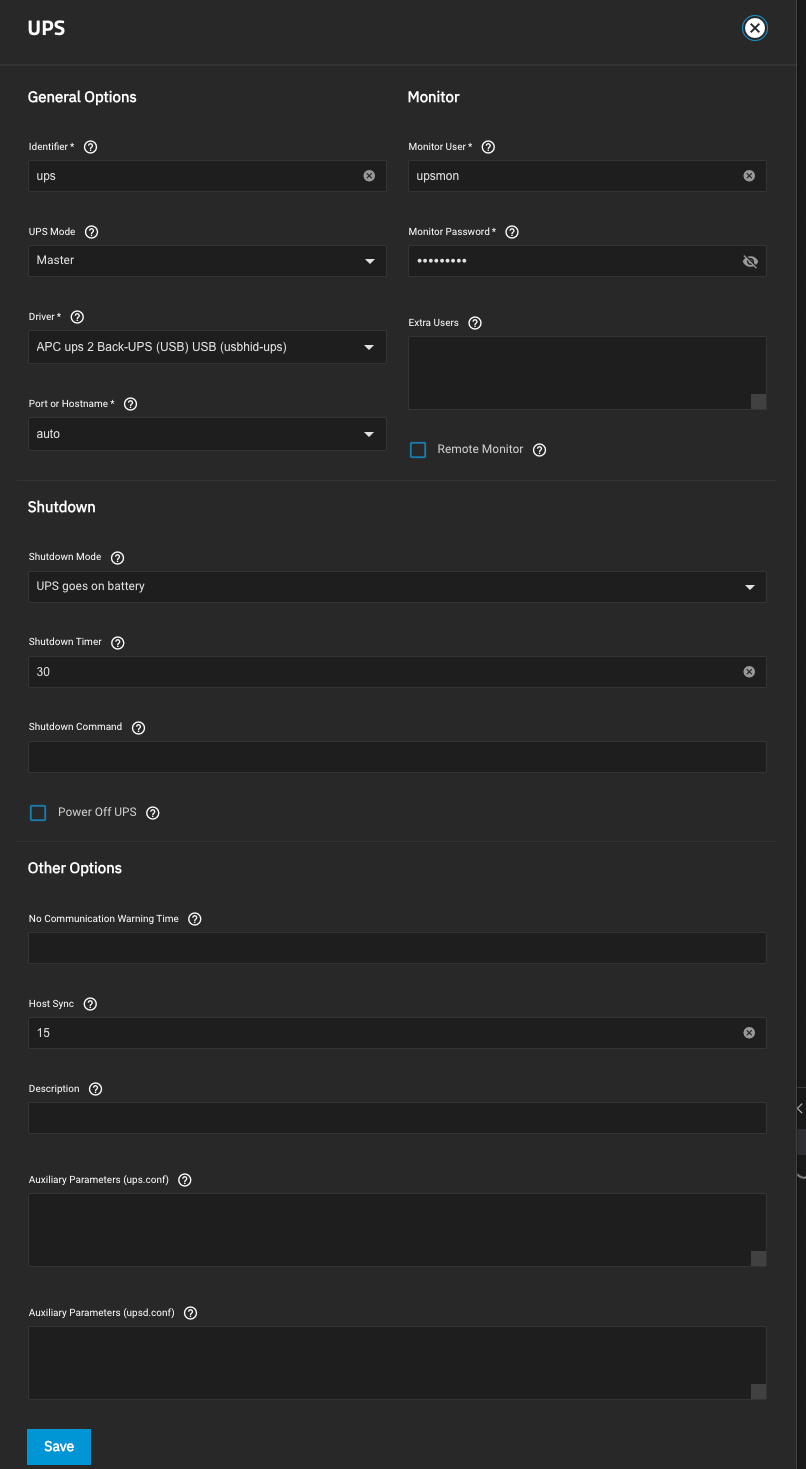This screenshot has height=1469, width=806.
Task: Show help for Port or Hostname
Action: point(130,404)
